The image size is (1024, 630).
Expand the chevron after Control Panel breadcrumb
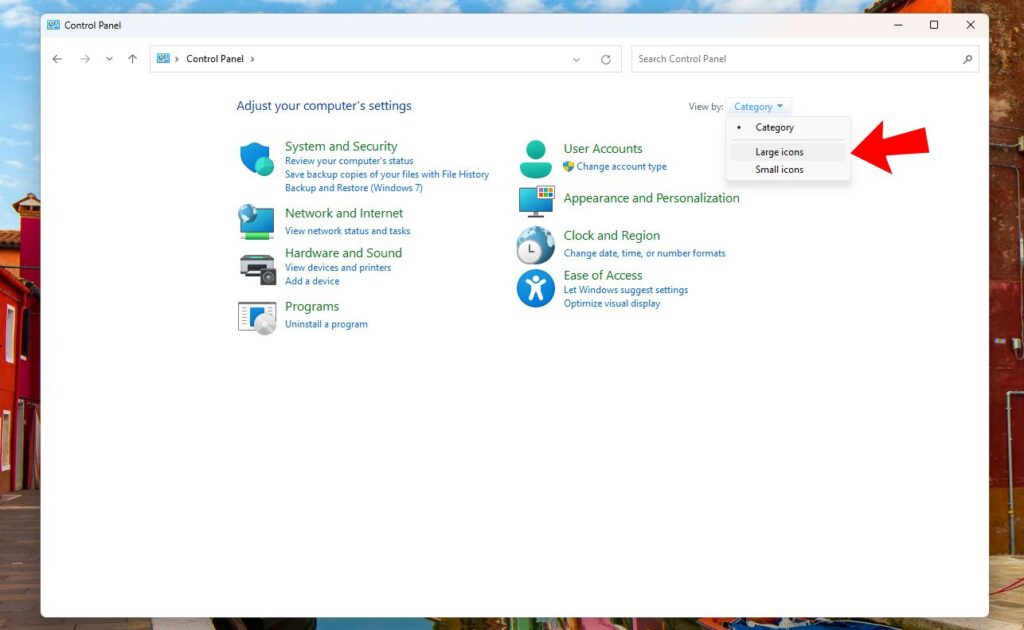click(253, 59)
